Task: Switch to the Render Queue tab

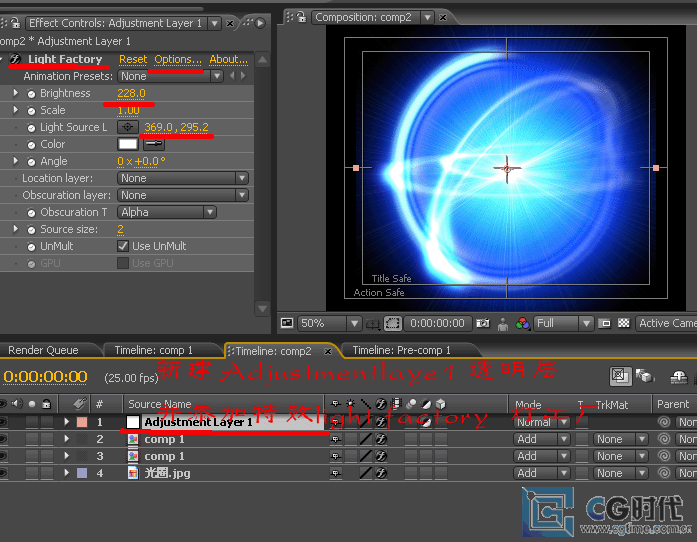Action: click(x=43, y=350)
